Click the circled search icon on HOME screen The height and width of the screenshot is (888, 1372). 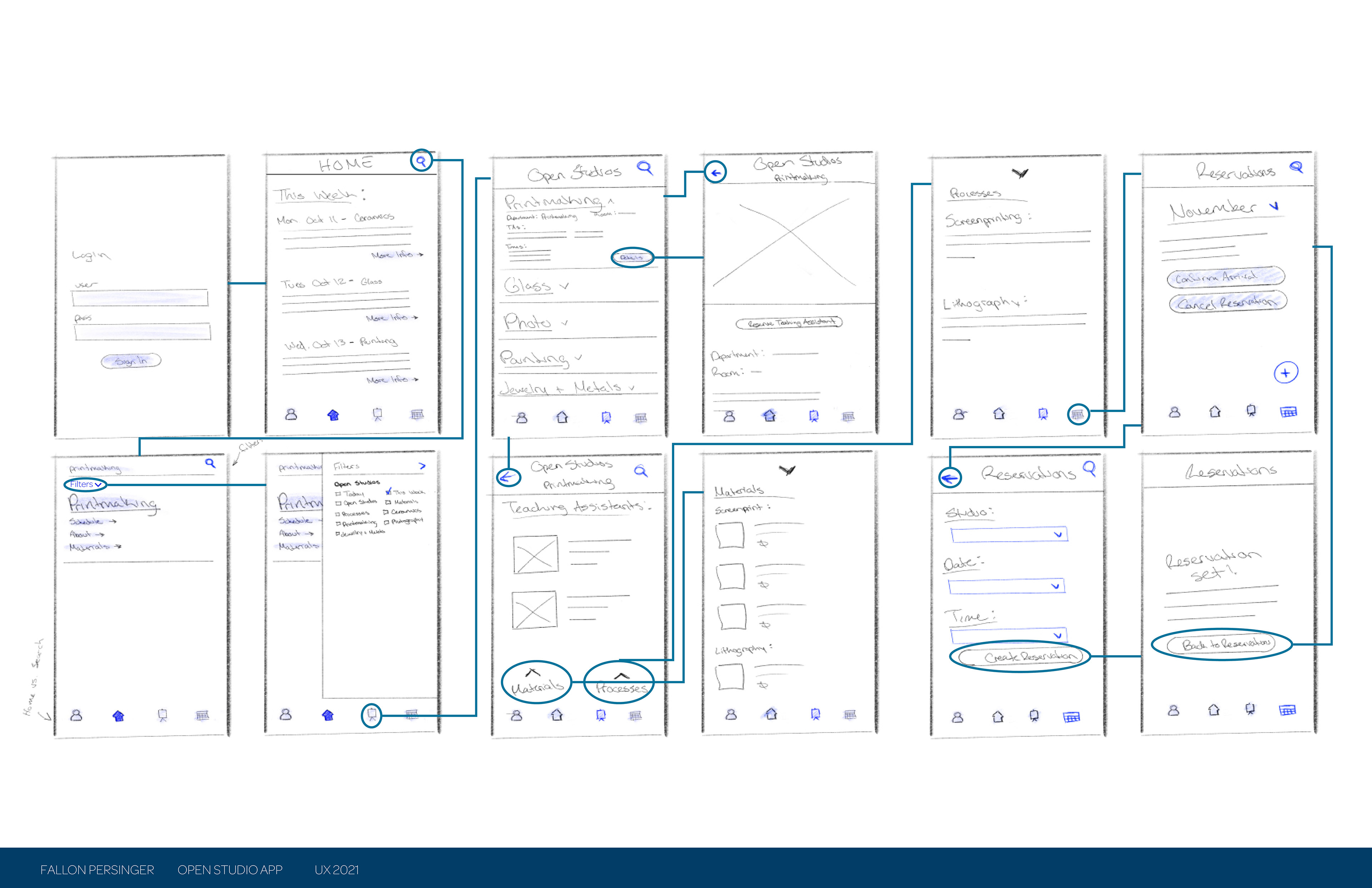point(421,160)
